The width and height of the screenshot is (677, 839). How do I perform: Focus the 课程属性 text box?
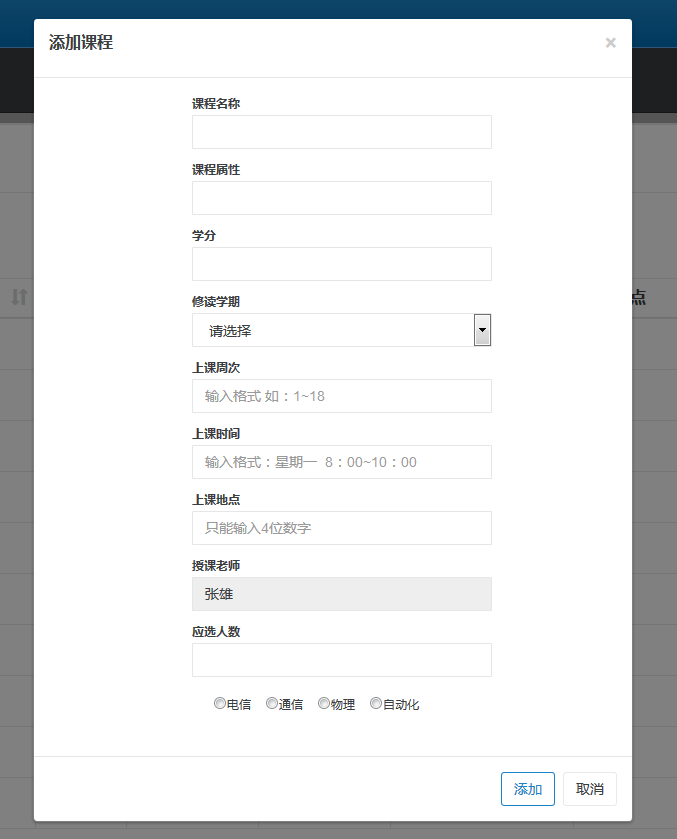[341, 198]
